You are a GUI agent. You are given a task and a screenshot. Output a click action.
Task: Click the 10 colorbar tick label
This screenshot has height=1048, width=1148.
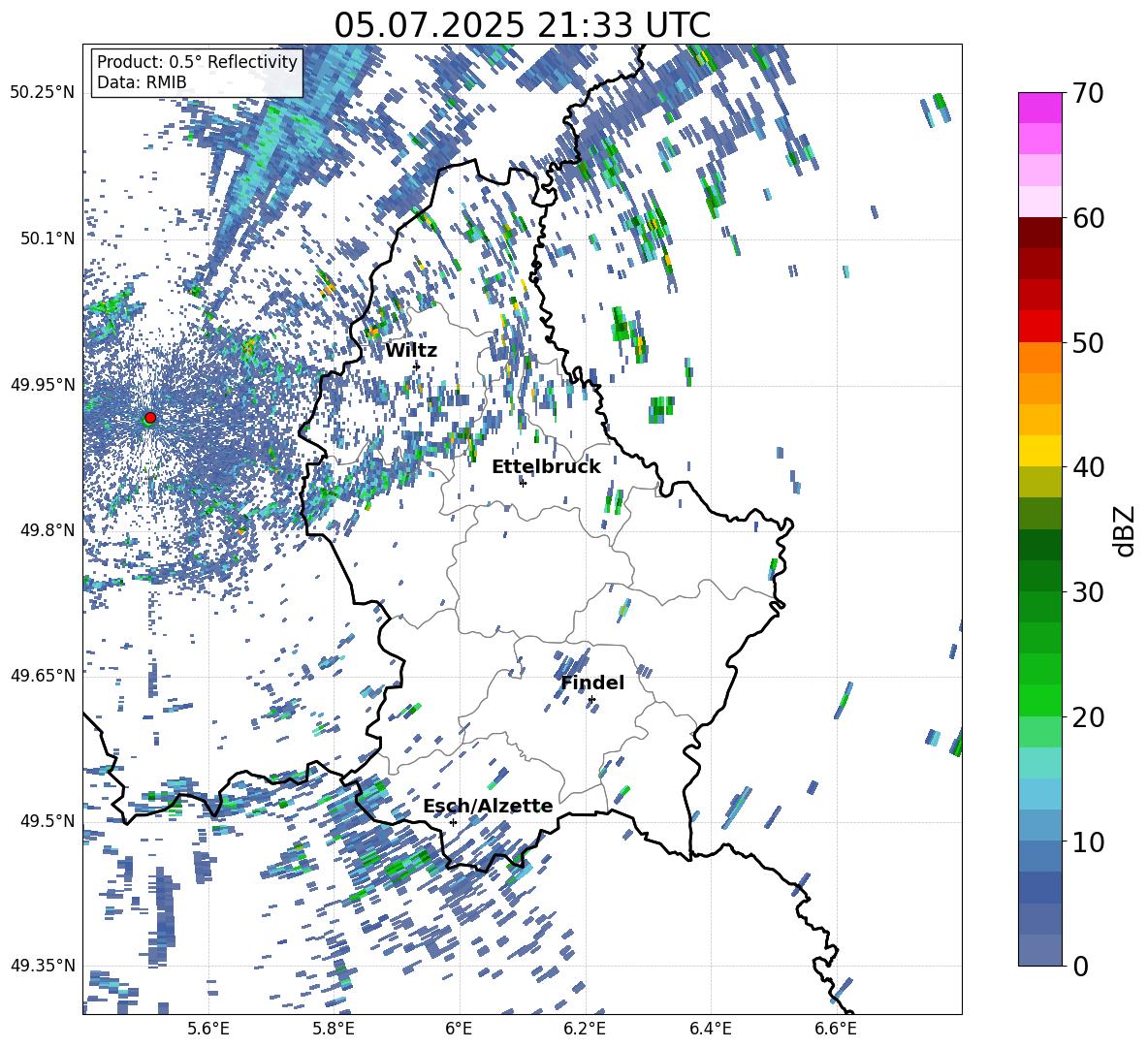pyautogui.click(x=1087, y=842)
